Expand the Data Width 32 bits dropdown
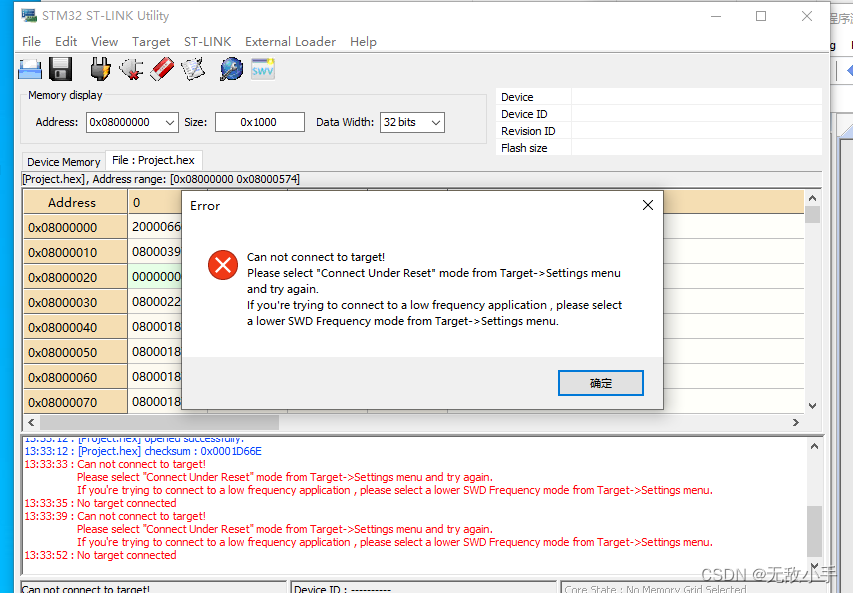The height and width of the screenshot is (593, 853). [x=436, y=122]
